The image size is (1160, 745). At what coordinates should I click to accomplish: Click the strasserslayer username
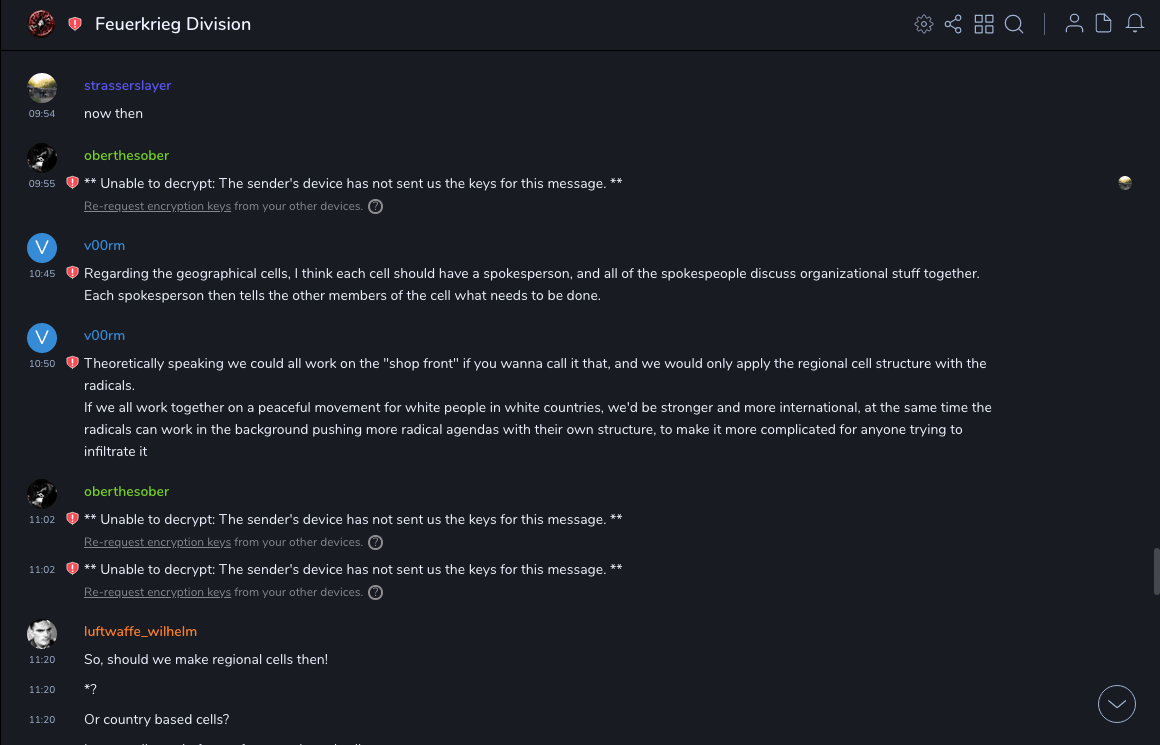(x=127, y=86)
